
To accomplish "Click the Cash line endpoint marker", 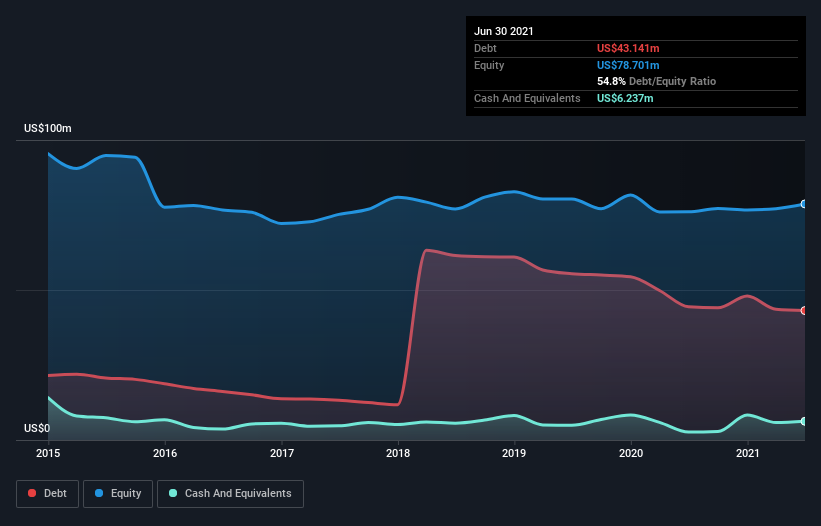I will [x=803, y=421].
